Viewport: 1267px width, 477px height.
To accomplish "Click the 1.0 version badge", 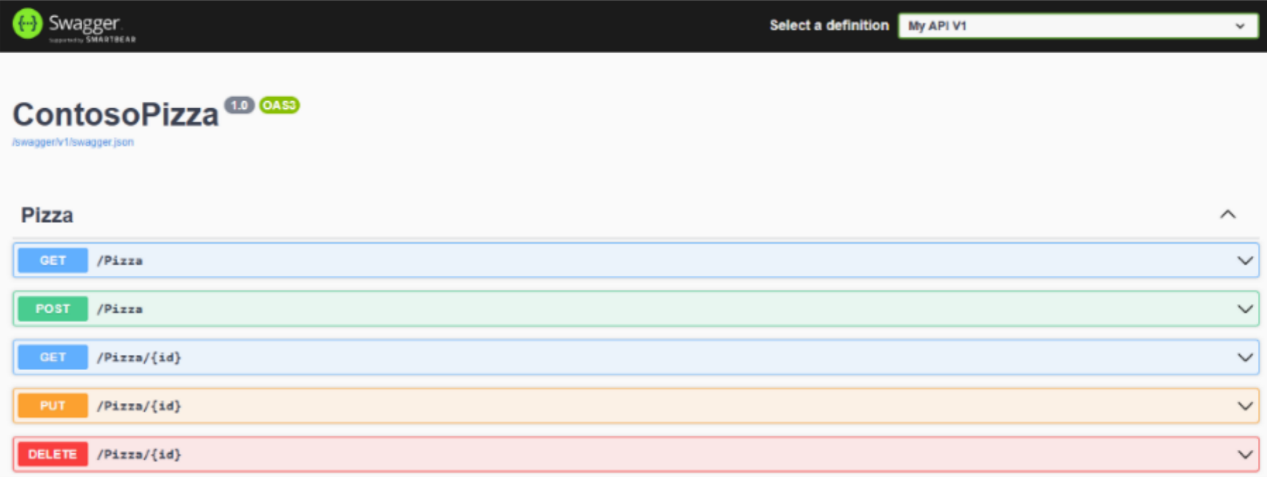I will coord(240,105).
